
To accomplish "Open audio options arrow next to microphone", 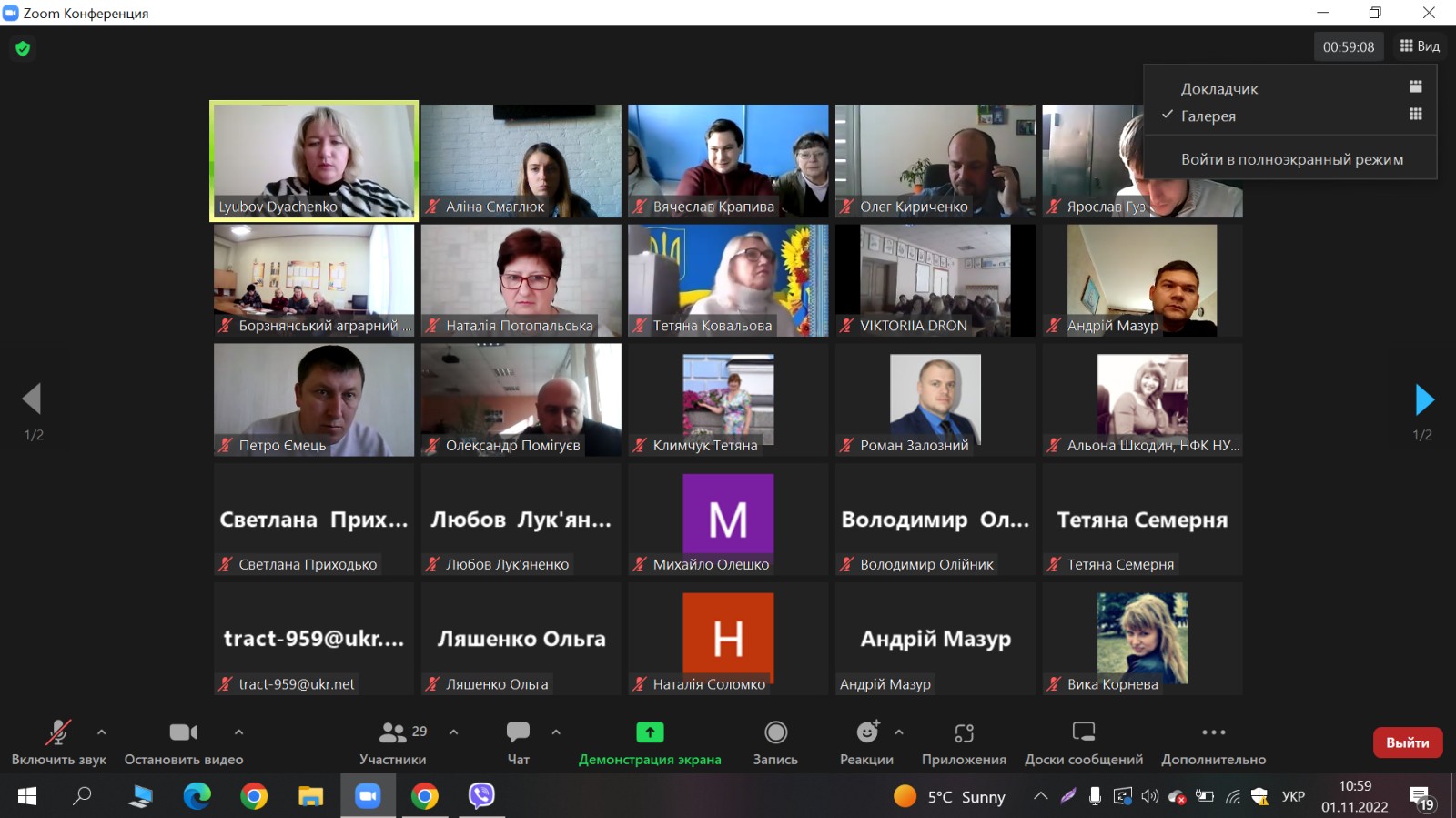I will pos(101,732).
